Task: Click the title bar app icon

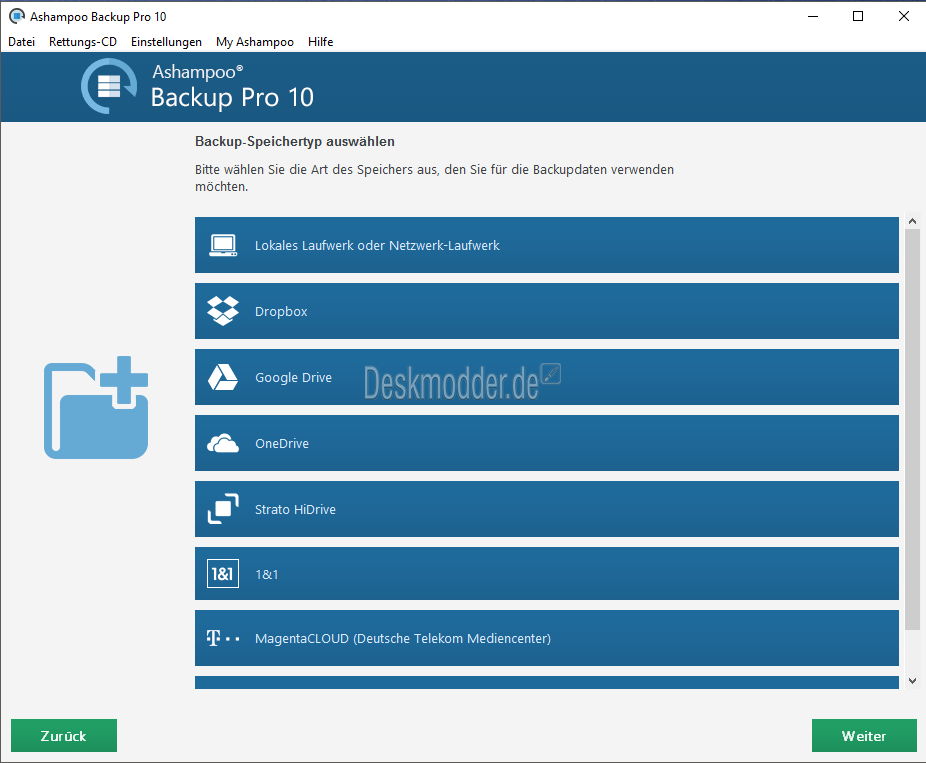Action: tap(17, 16)
